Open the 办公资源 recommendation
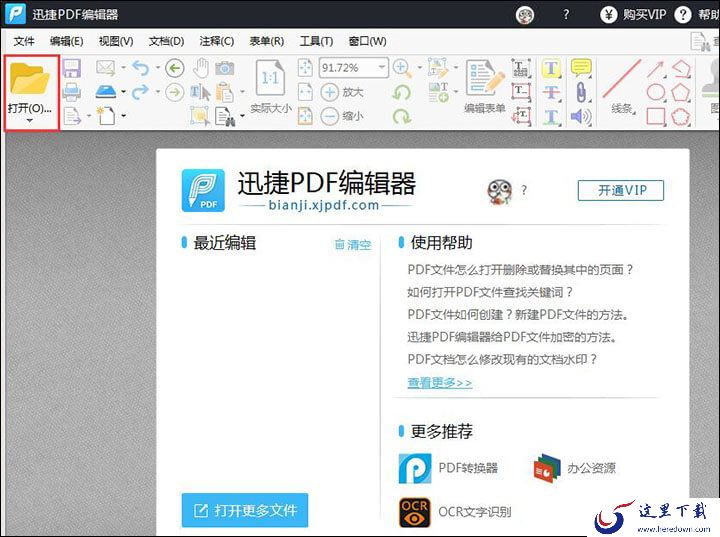This screenshot has width=720, height=537. tap(574, 468)
